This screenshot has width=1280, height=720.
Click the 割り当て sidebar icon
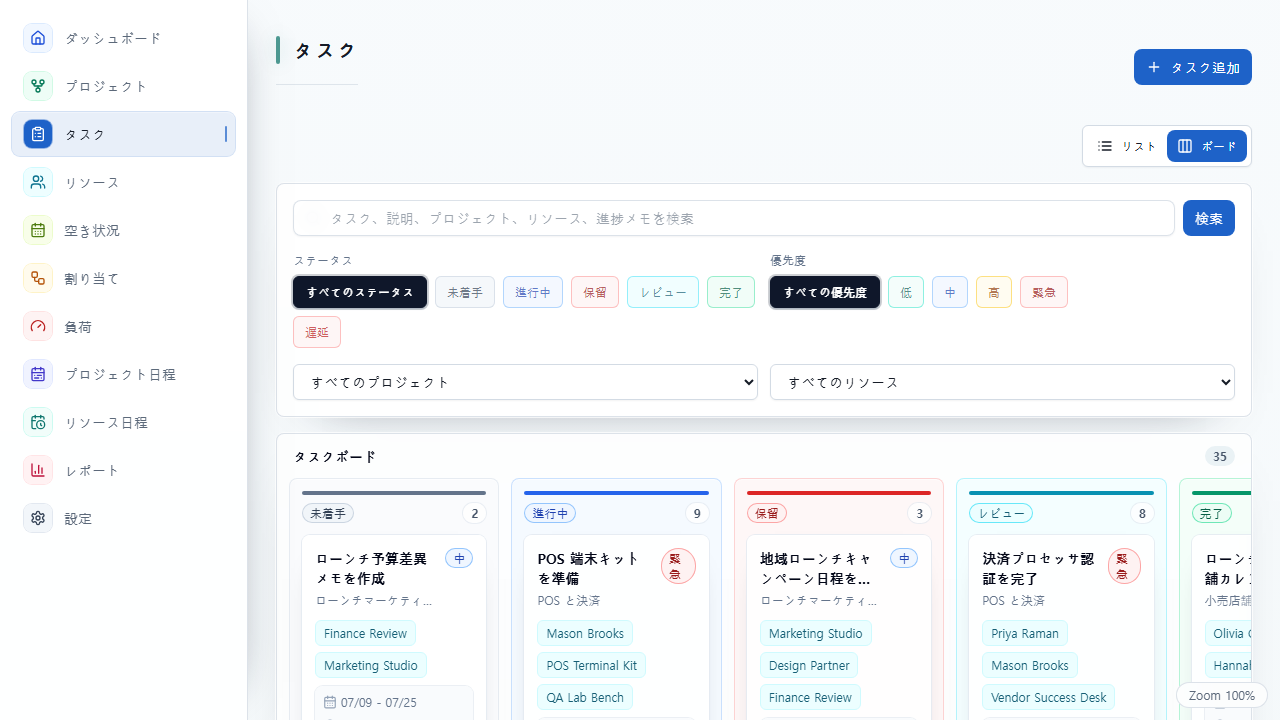38,278
